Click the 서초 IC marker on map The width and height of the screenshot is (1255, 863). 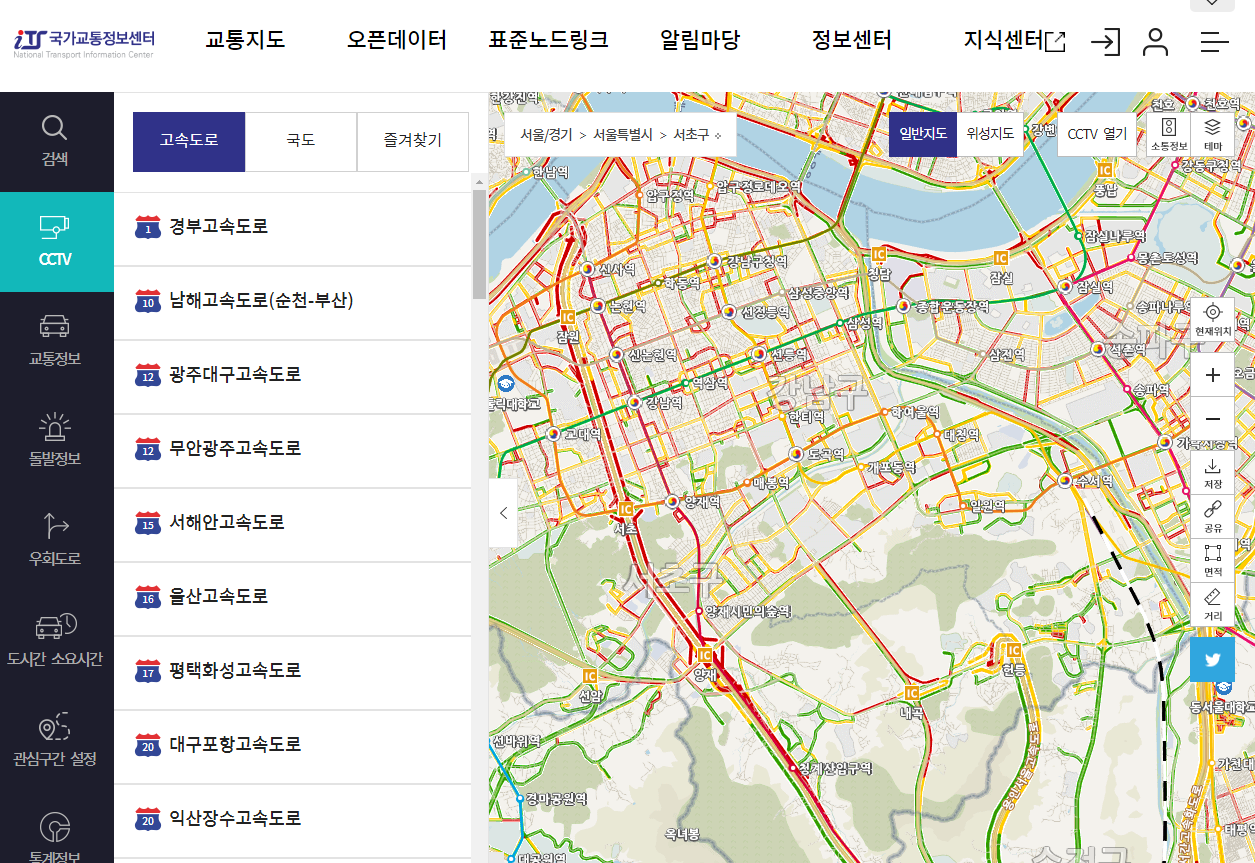tap(626, 509)
